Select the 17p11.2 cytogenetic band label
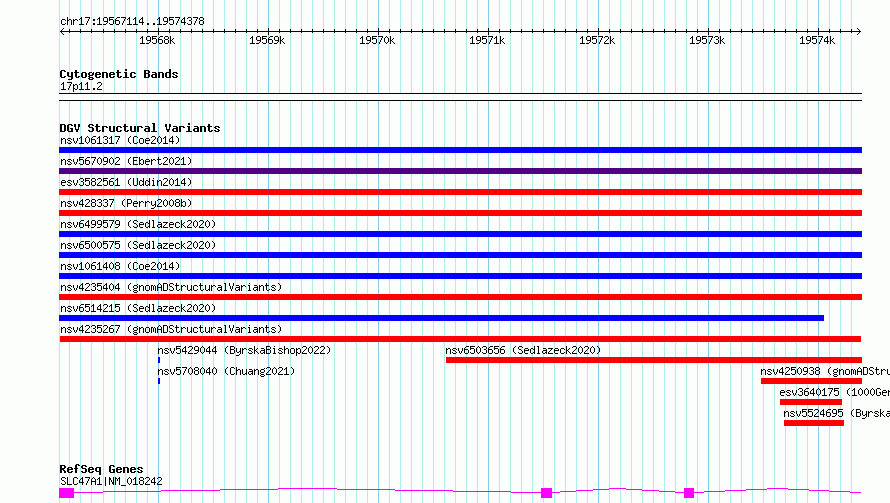Screen dimensions: 890x503 coord(81,87)
